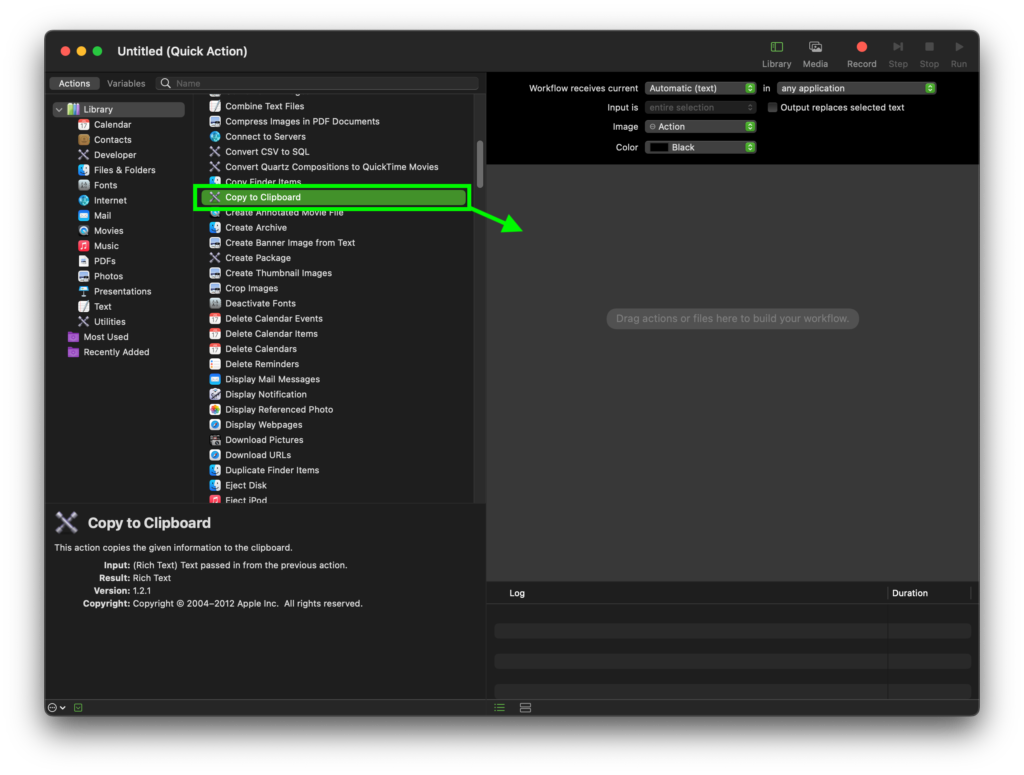This screenshot has width=1024, height=775.
Task: Select the Internet category icon
Action: tap(84, 200)
